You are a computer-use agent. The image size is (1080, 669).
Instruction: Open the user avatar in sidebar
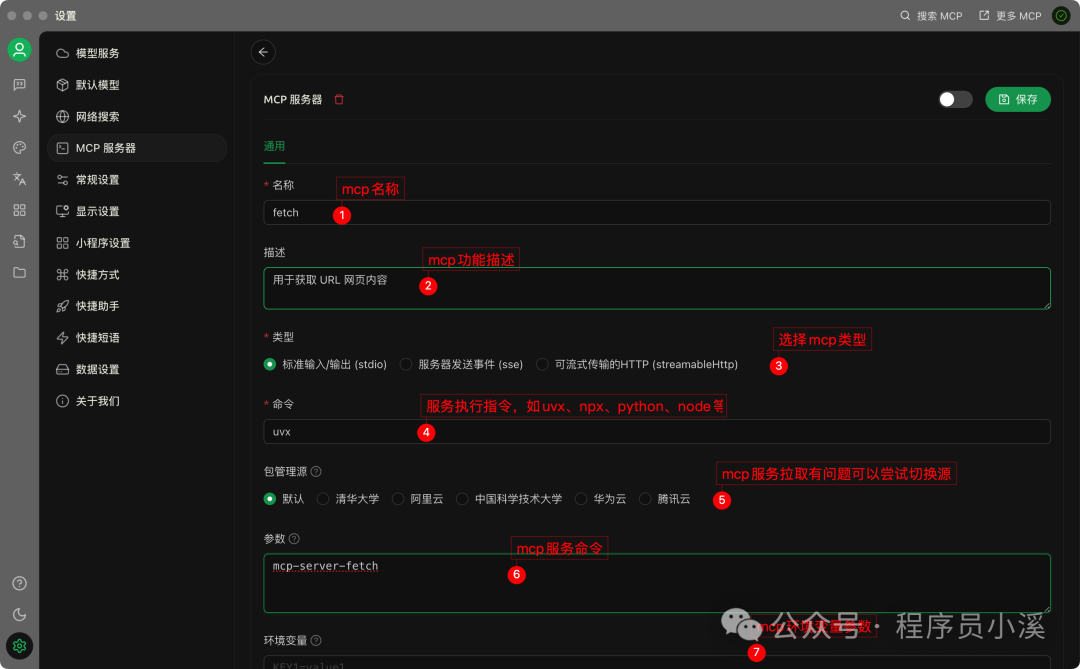pyautogui.click(x=19, y=50)
